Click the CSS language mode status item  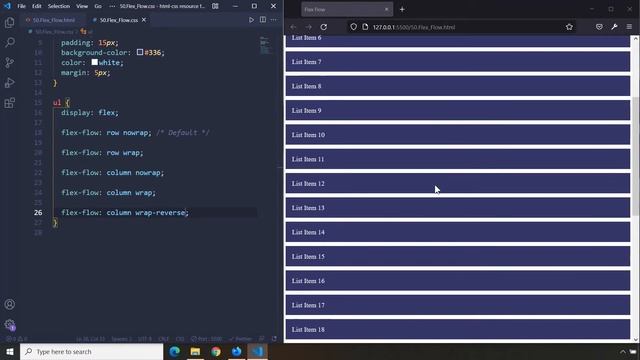180,339
